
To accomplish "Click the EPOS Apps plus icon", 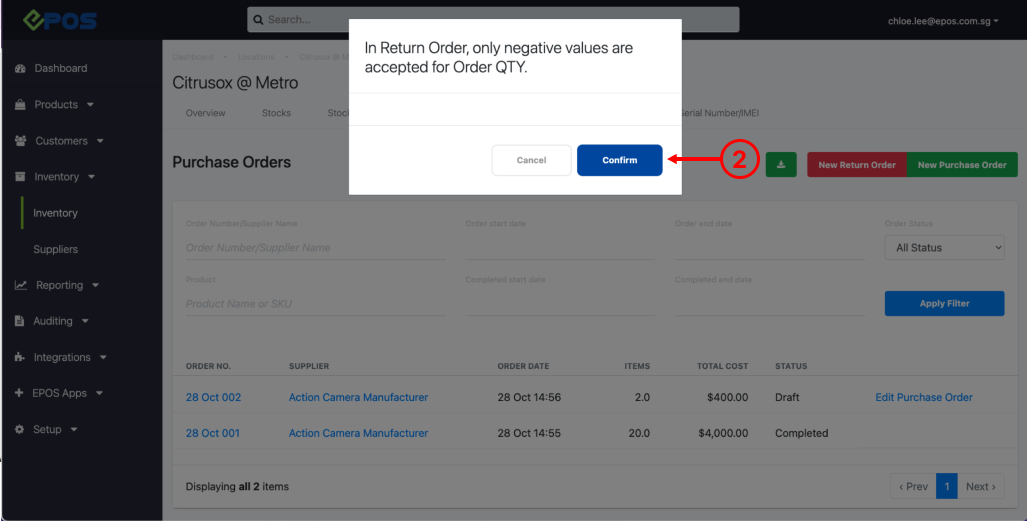I will (x=19, y=393).
